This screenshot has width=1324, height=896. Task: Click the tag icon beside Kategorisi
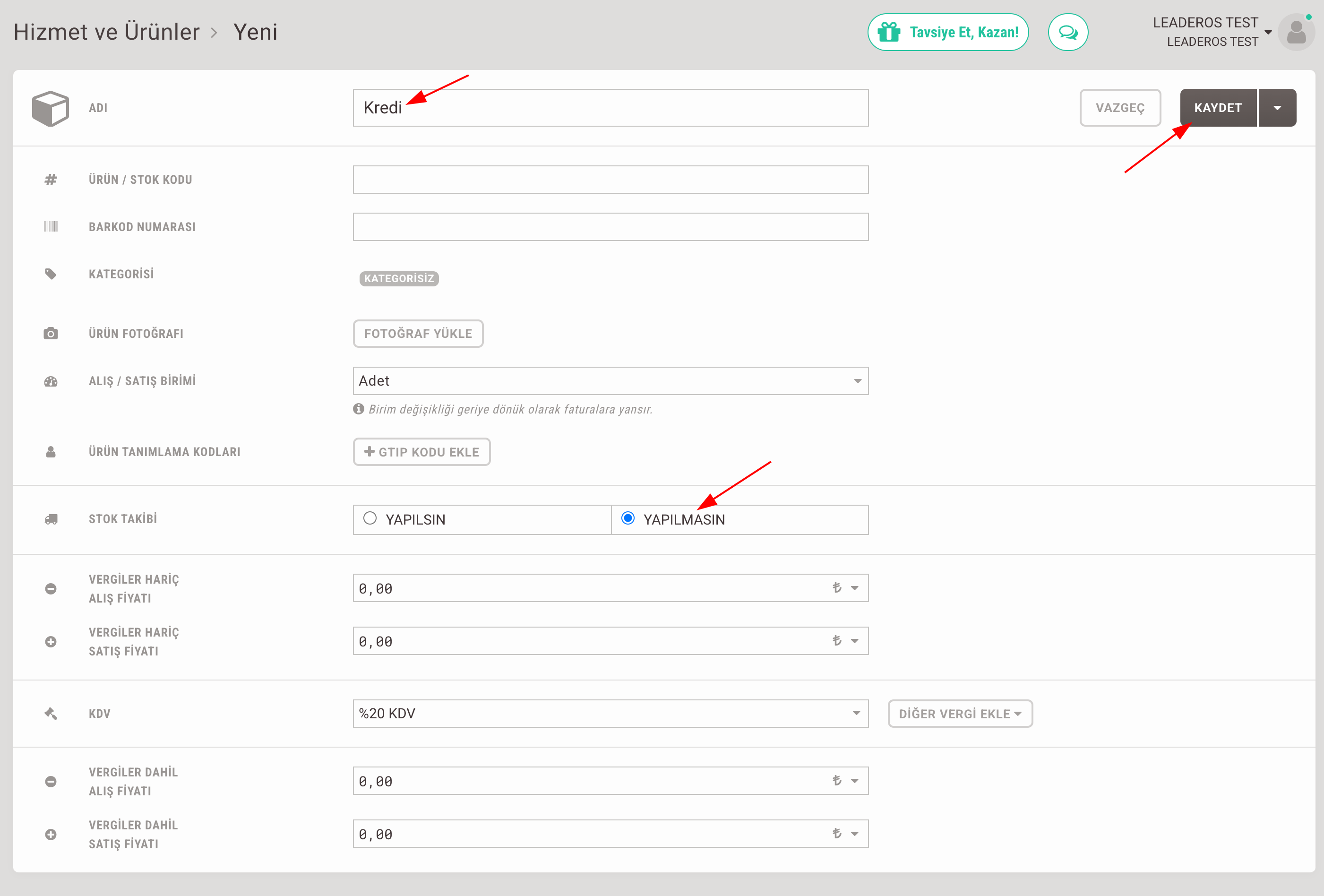pyautogui.click(x=51, y=274)
